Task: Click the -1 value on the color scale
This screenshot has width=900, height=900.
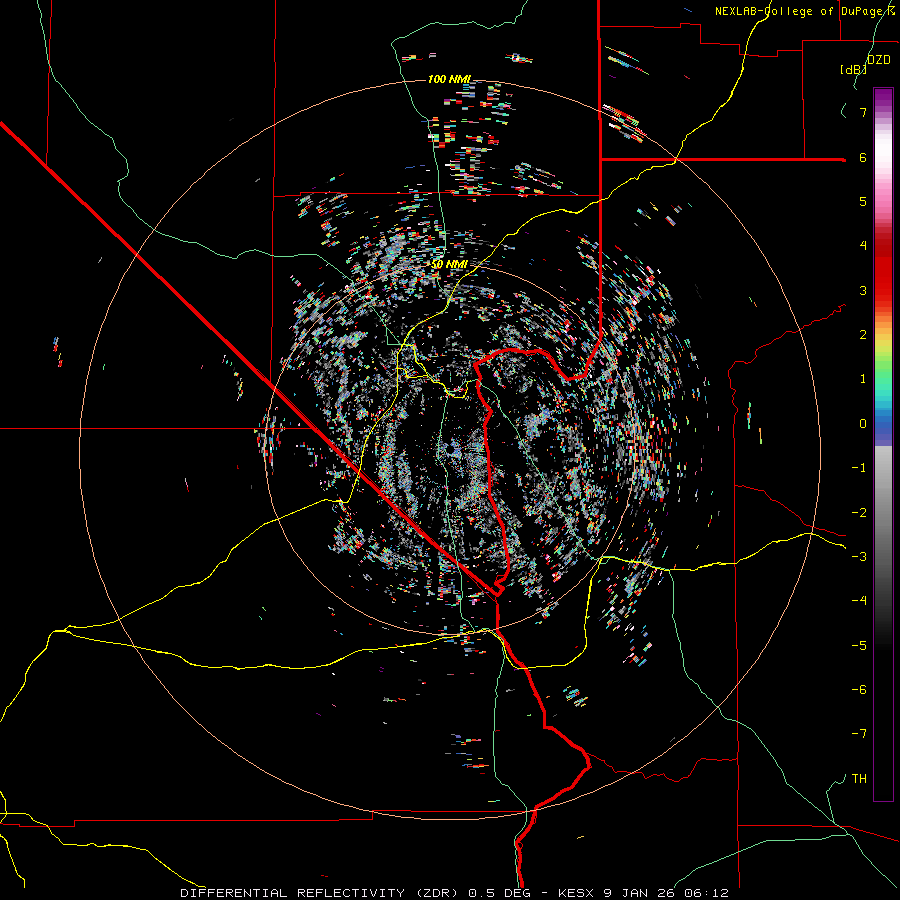Action: tap(859, 468)
